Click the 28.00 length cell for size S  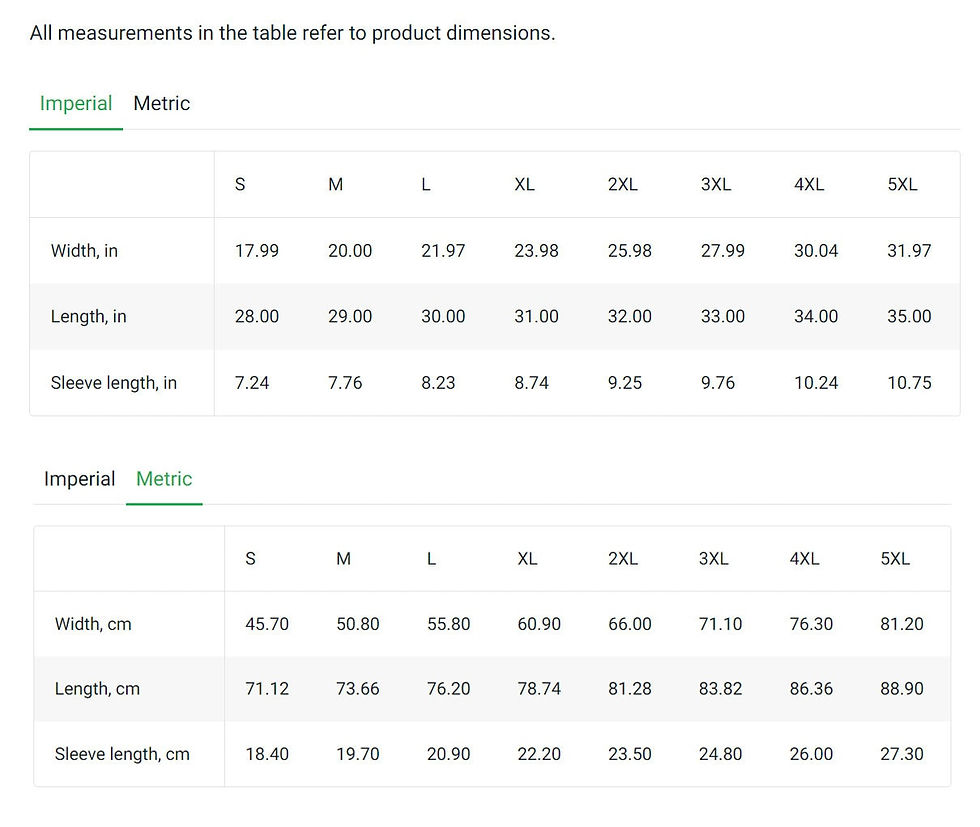pos(257,316)
